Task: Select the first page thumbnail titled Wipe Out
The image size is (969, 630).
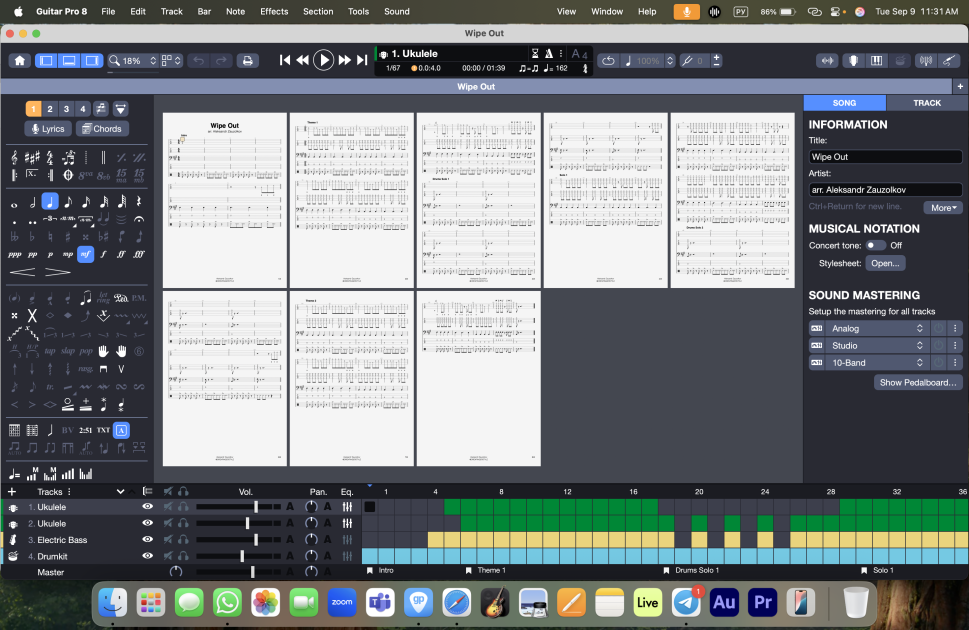Action: coord(224,200)
